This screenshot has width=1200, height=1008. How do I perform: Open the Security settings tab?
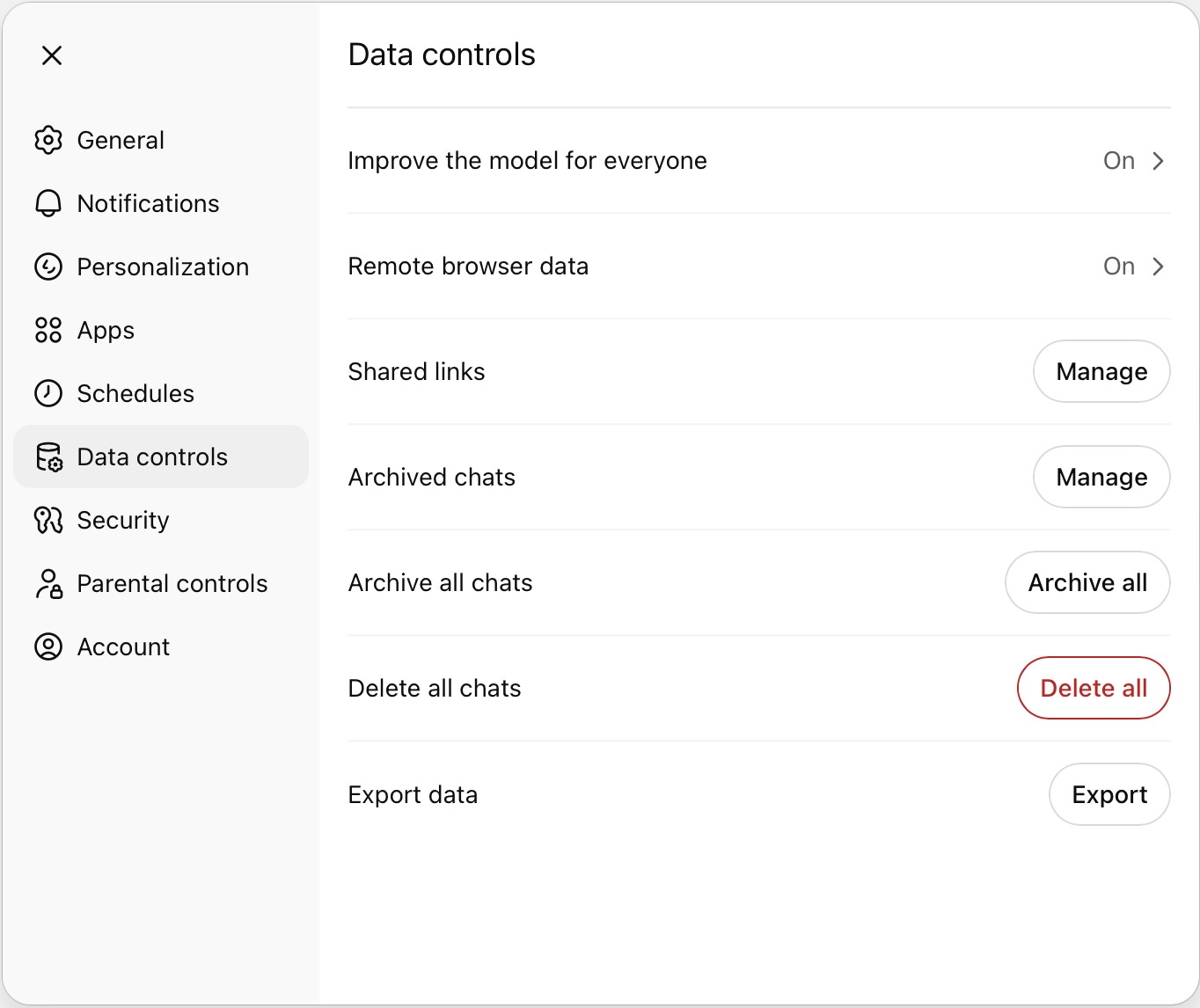(x=123, y=520)
